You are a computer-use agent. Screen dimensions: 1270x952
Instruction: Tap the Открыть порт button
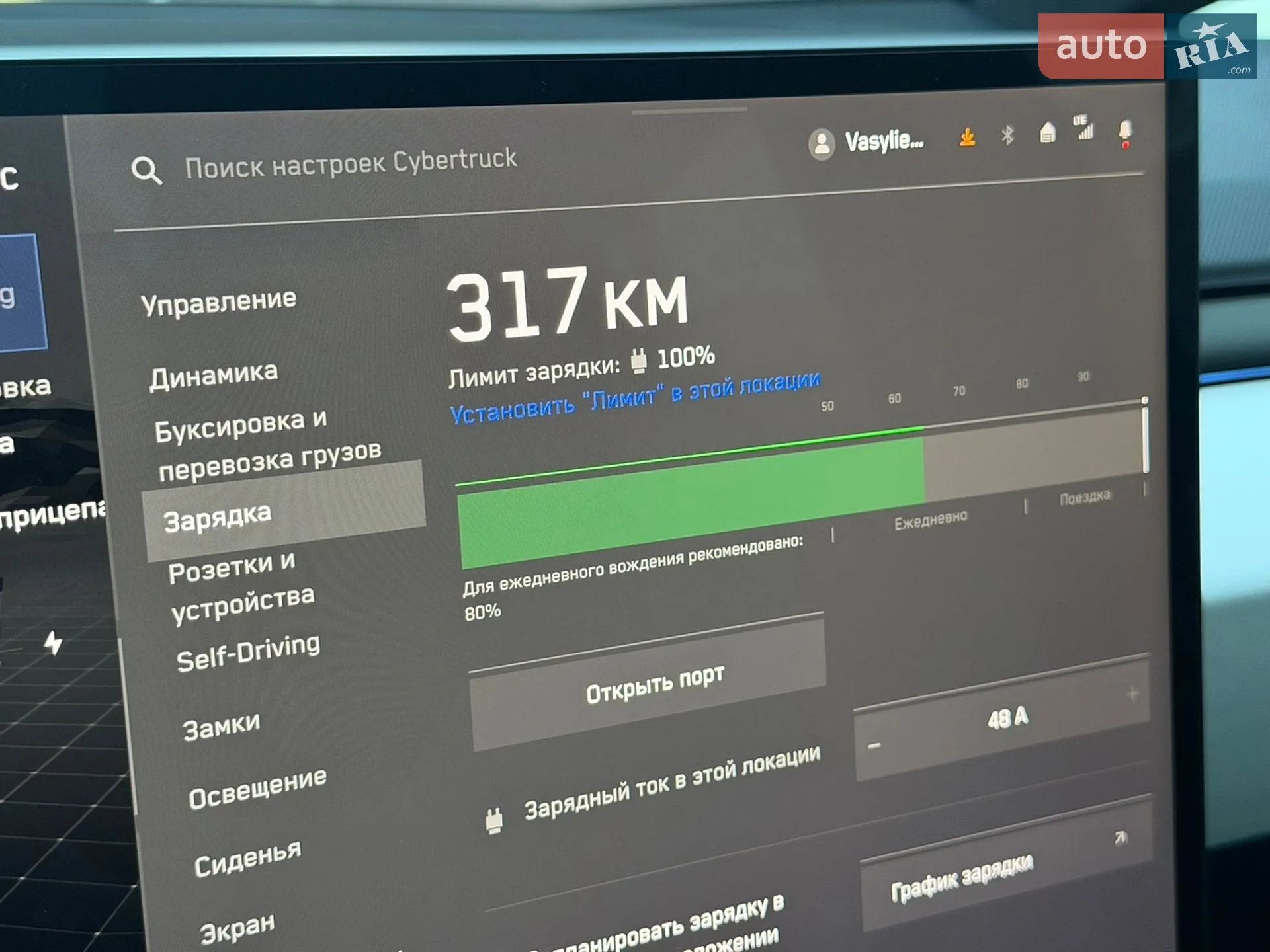point(648,684)
